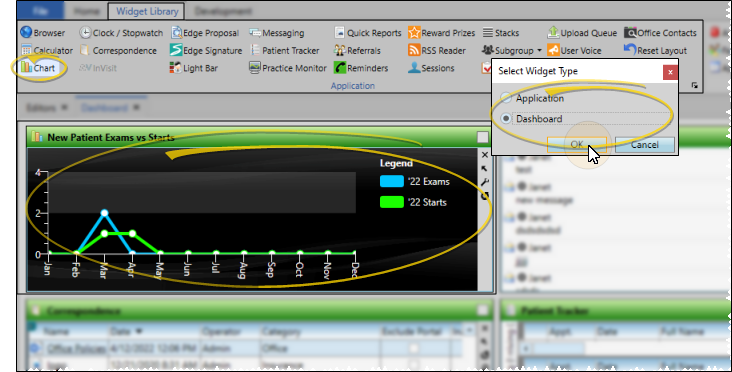The height and width of the screenshot is (372, 732).
Task: Open the Upload Queue widget
Action: [582, 33]
